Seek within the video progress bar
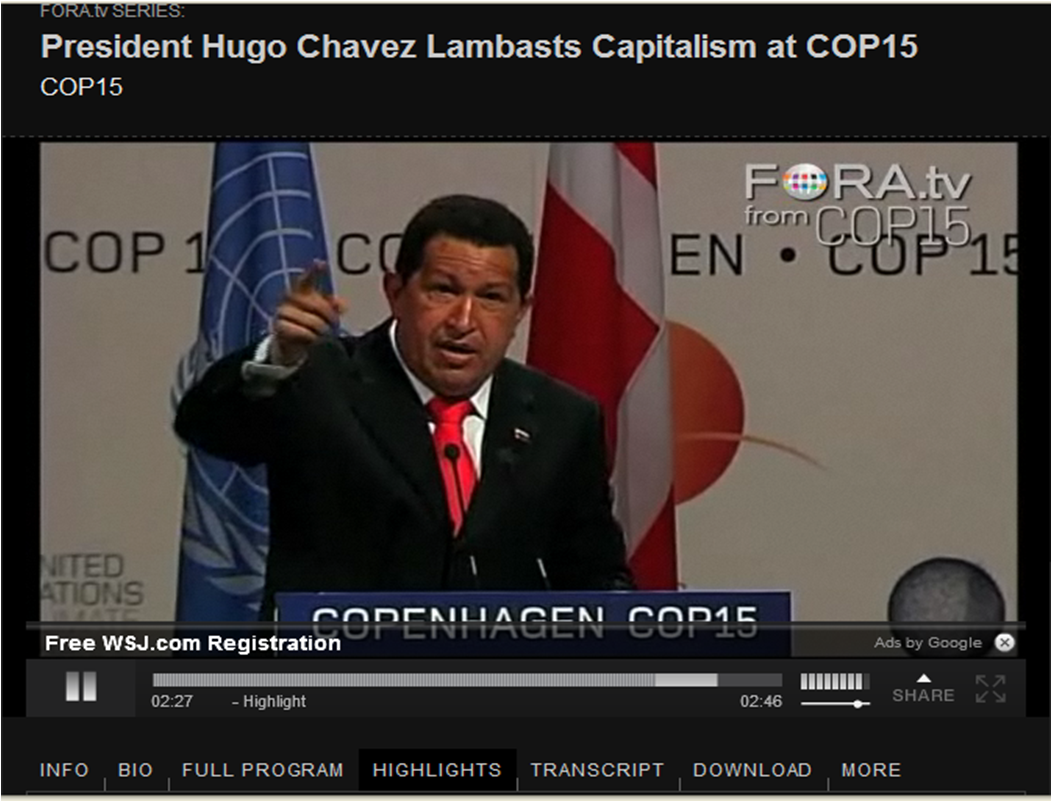 tap(467, 680)
